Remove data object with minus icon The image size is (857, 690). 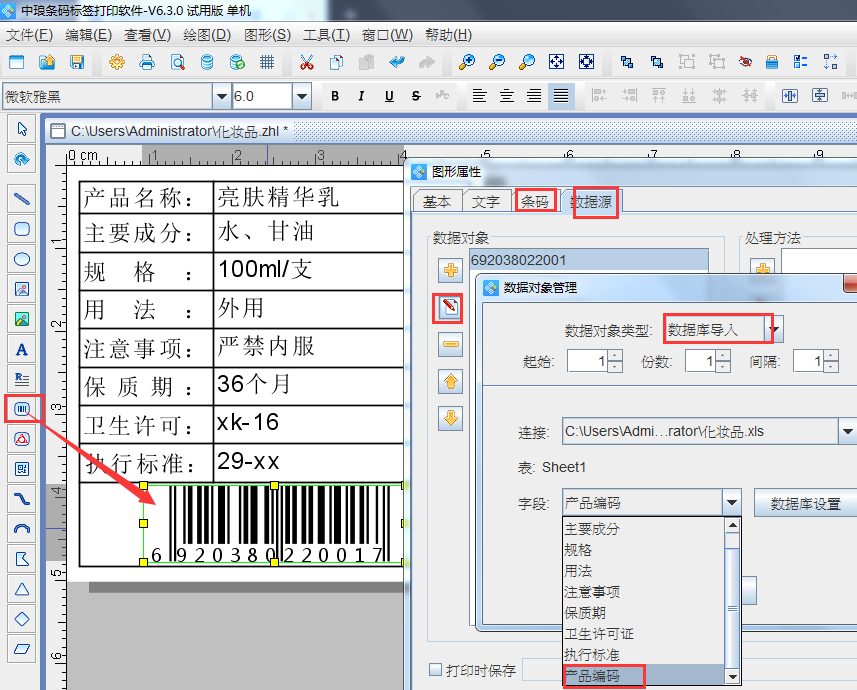[x=450, y=345]
